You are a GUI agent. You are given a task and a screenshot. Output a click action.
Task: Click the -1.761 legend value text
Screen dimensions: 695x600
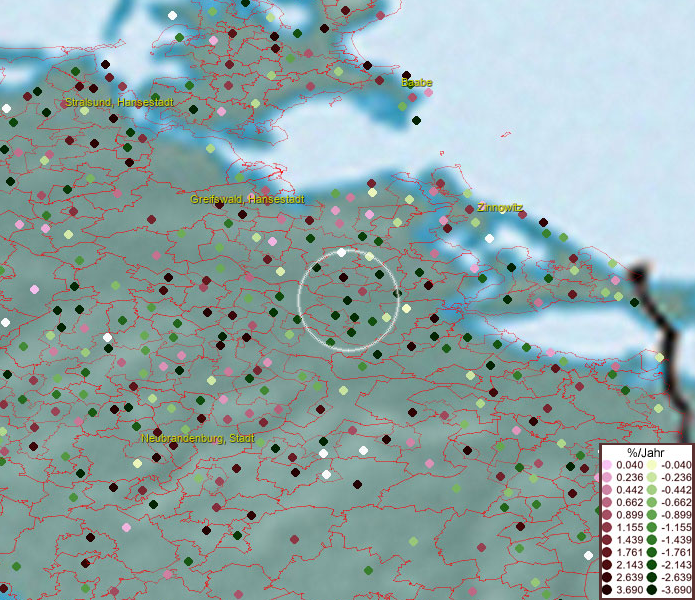coord(676,553)
